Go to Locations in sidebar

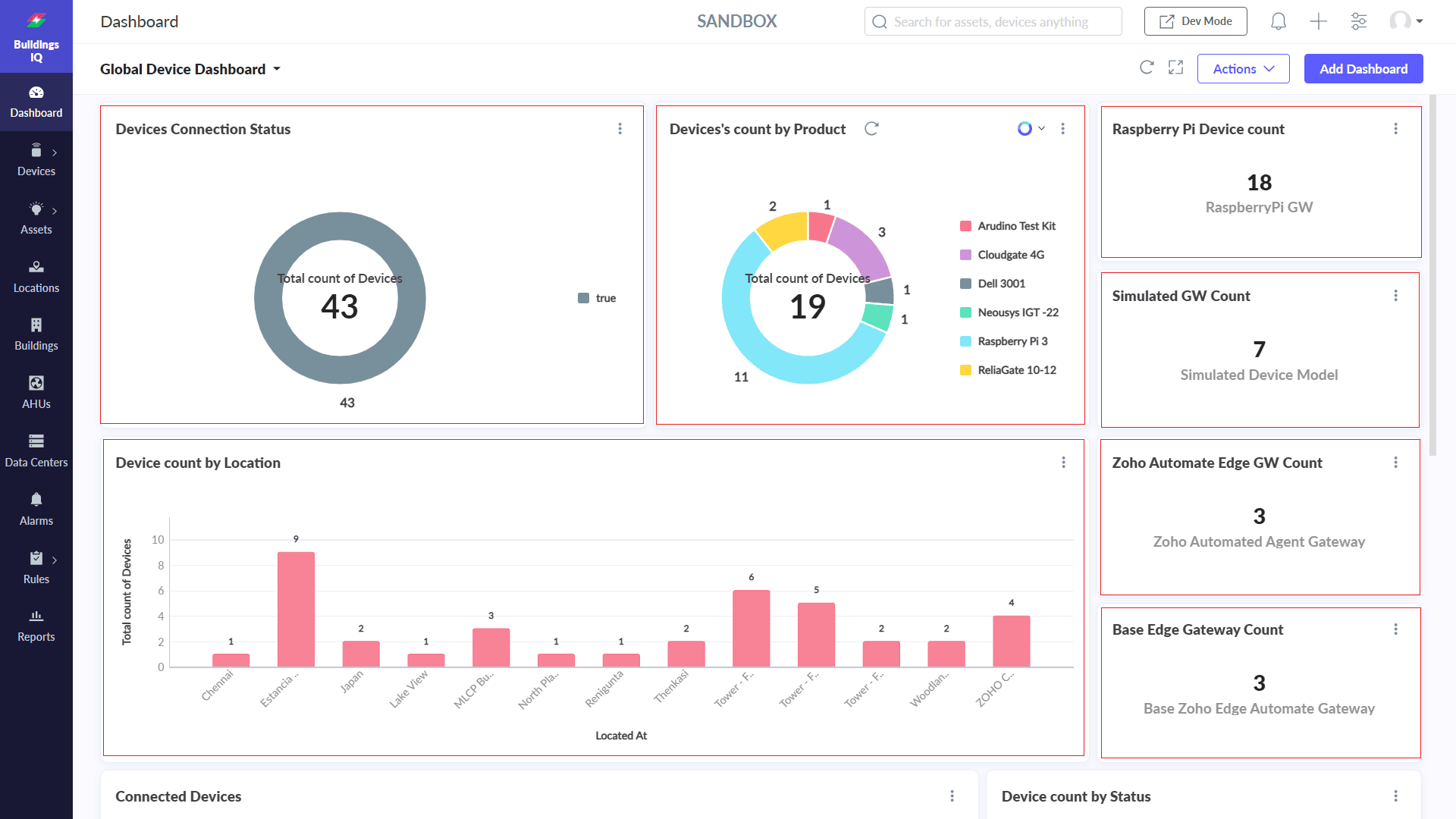[x=36, y=276]
